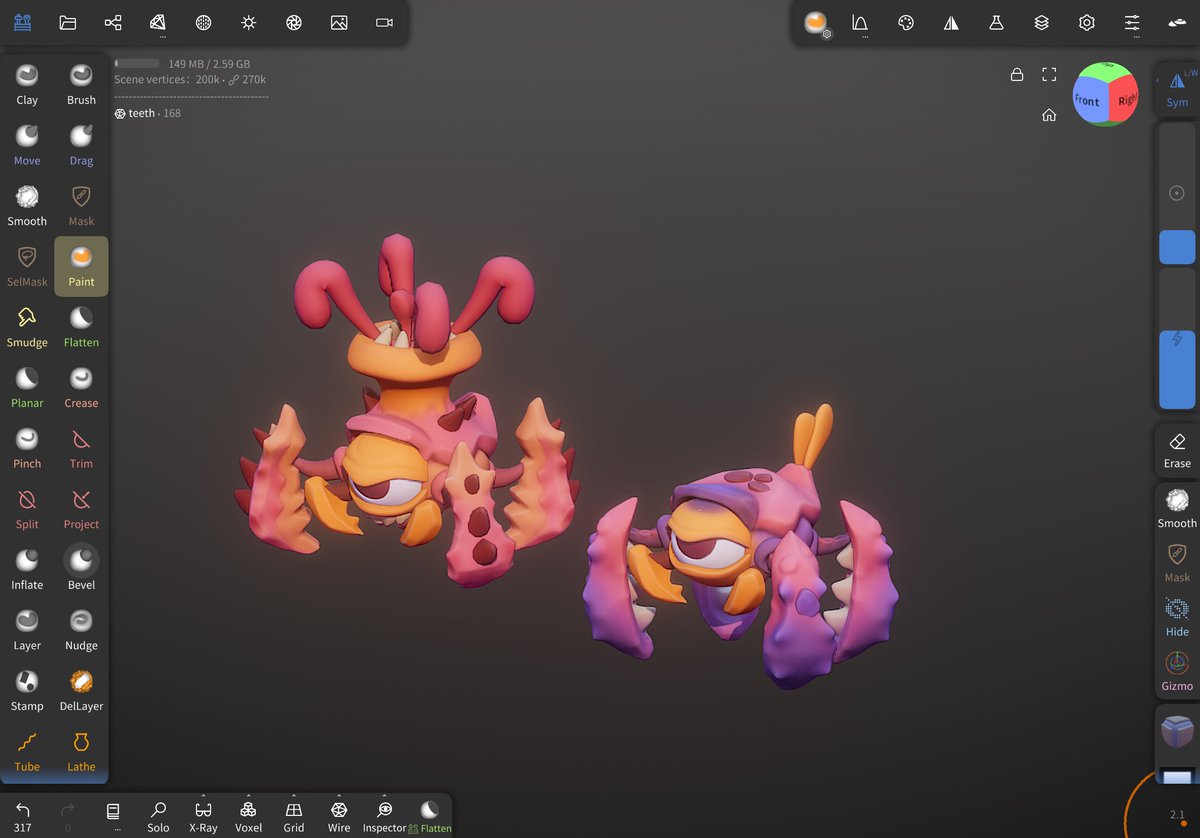Pick the Project tool
This screenshot has height=838, width=1200.
(81, 508)
